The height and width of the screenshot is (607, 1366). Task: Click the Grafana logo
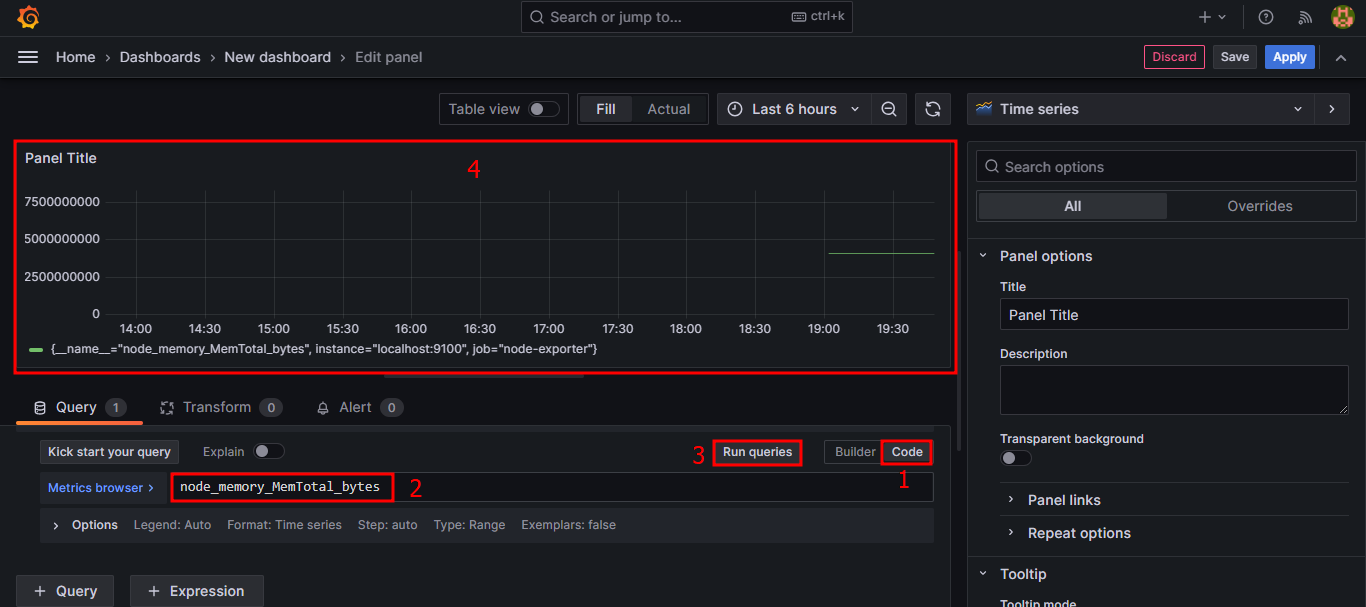[27, 17]
